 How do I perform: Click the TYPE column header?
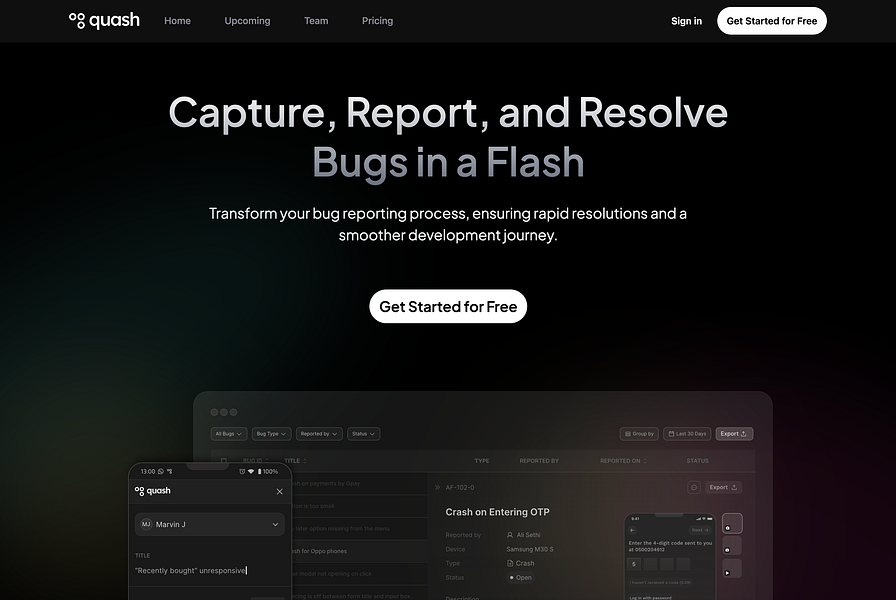[x=482, y=461]
